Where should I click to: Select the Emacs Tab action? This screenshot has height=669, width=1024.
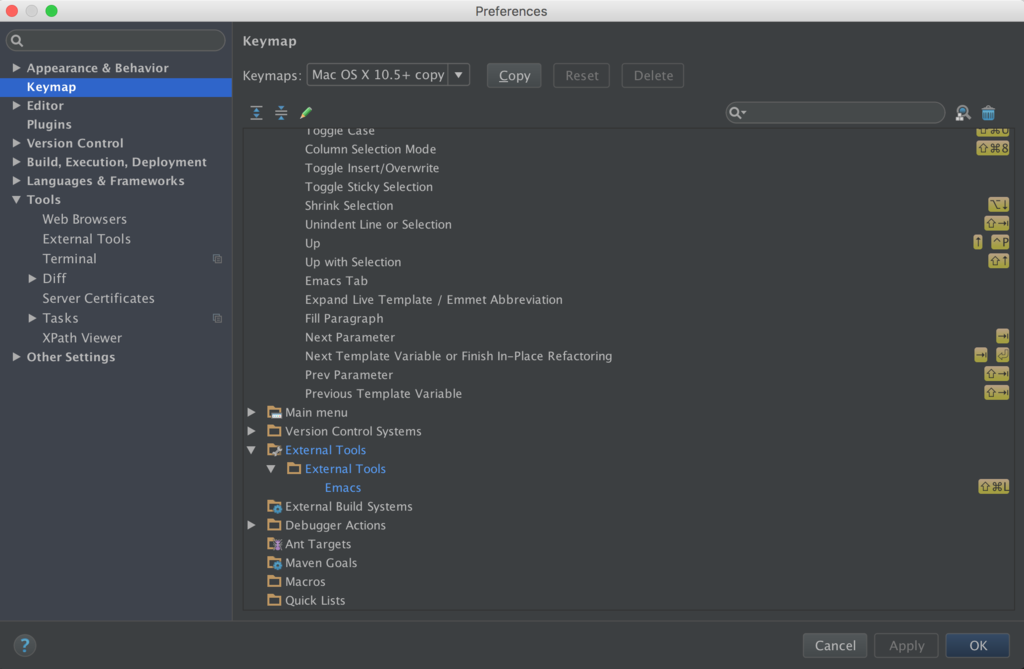pyautogui.click(x=336, y=281)
